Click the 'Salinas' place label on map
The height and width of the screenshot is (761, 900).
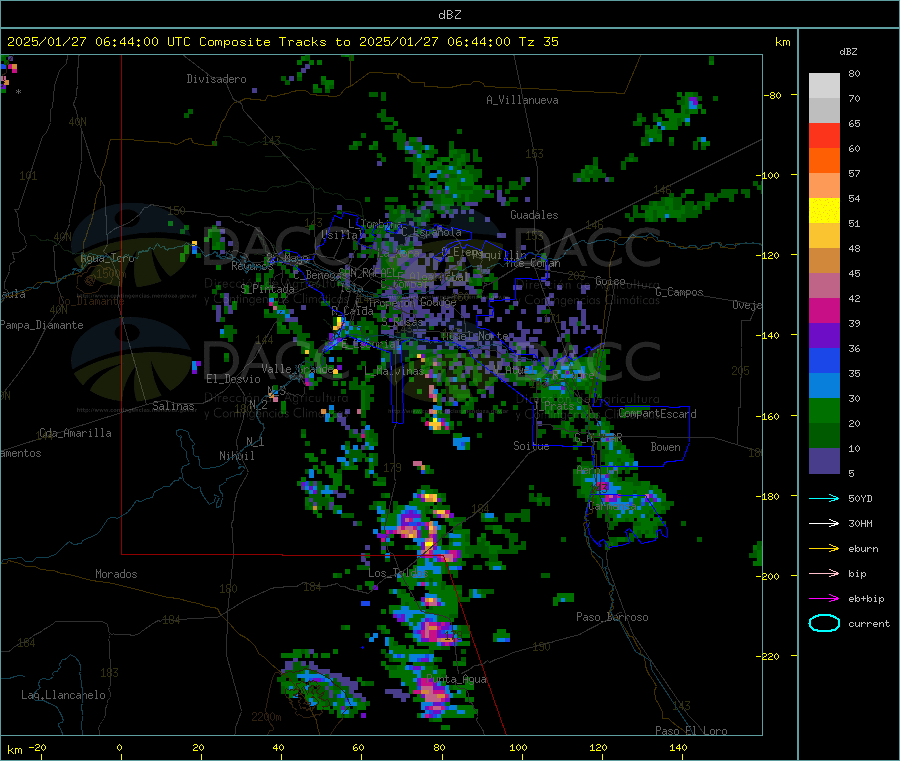(173, 406)
